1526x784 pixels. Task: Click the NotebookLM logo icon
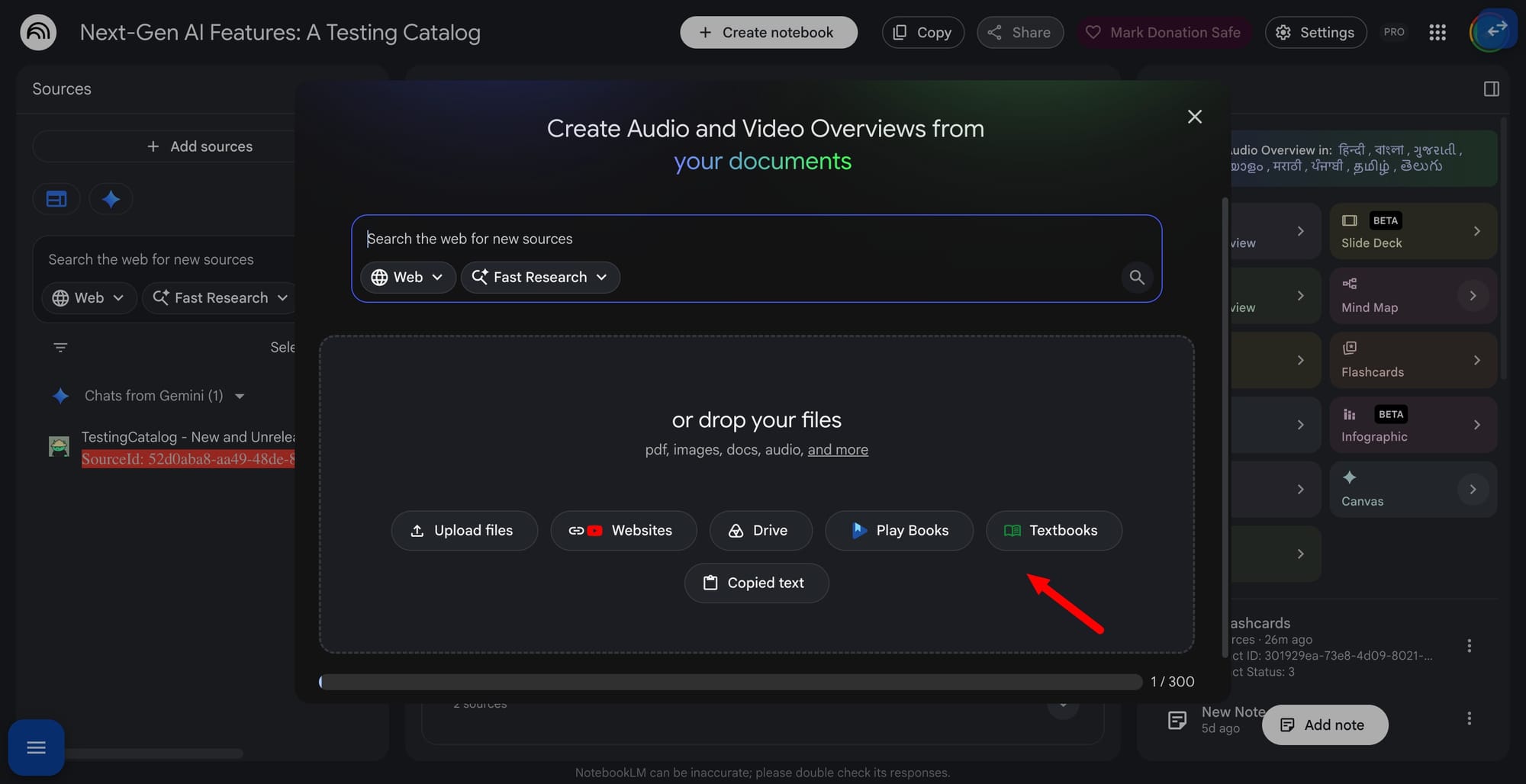[x=38, y=32]
